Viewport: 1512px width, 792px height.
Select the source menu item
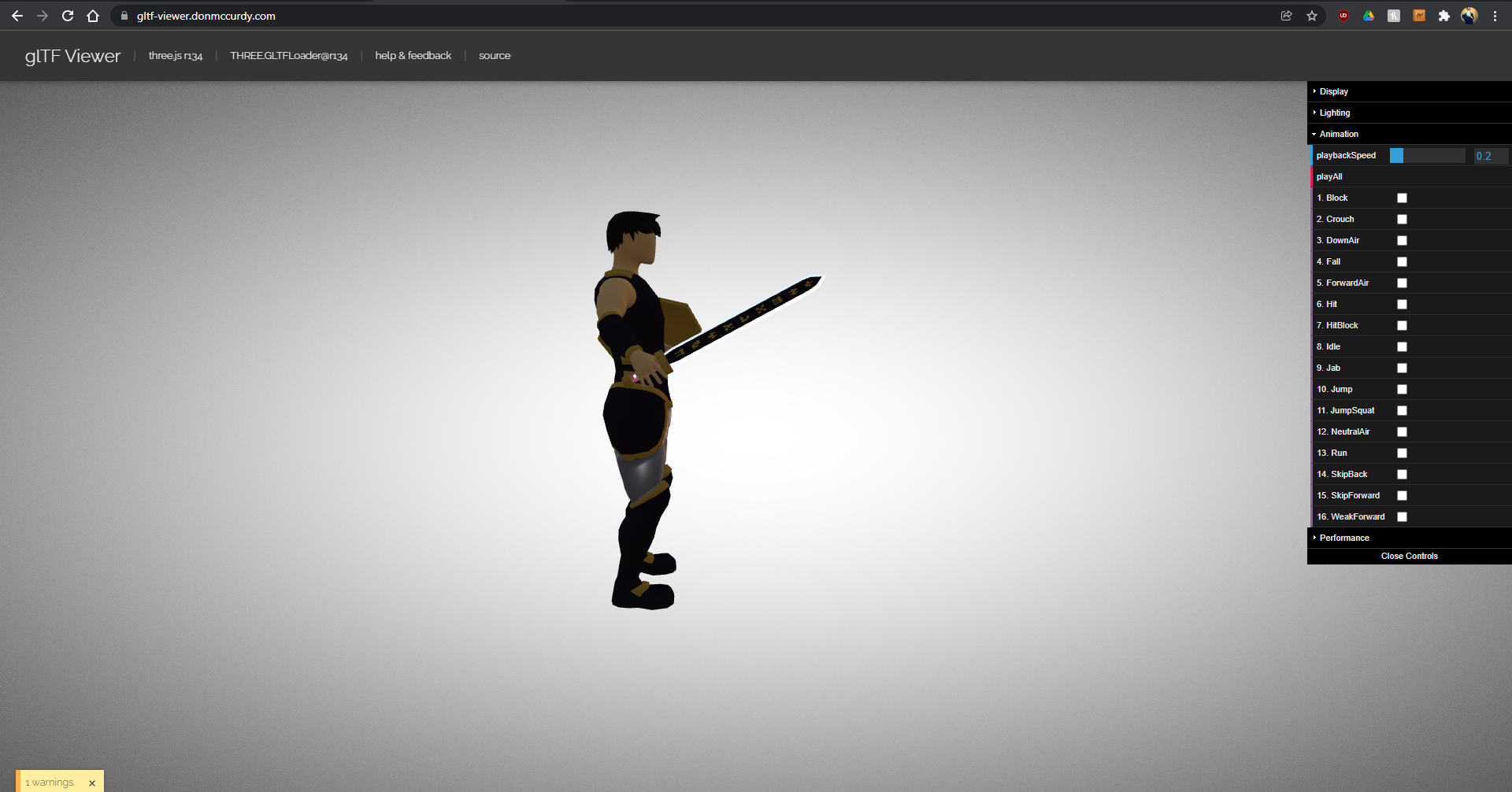coord(495,55)
